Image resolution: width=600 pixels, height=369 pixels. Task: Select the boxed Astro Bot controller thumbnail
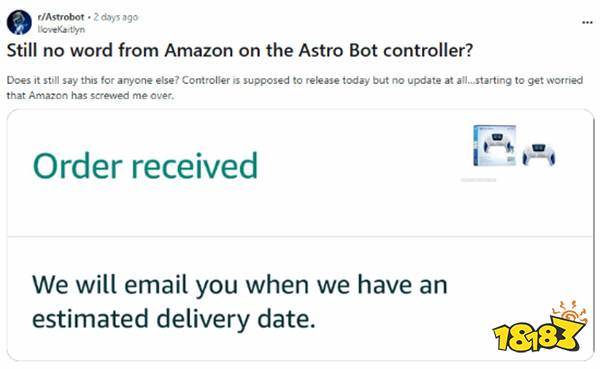(494, 145)
